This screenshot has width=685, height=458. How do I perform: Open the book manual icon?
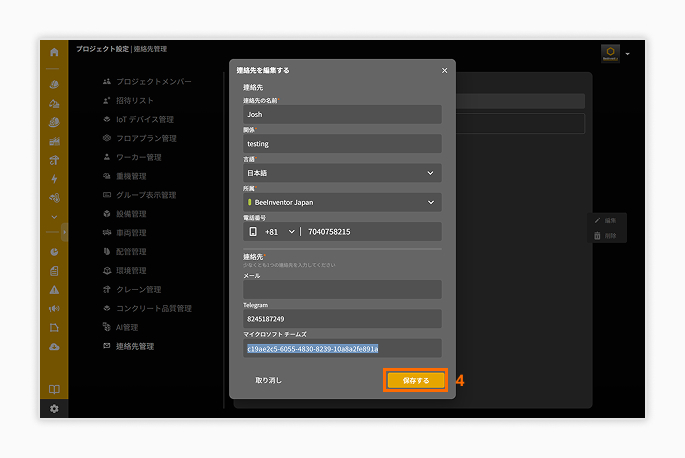[54, 389]
